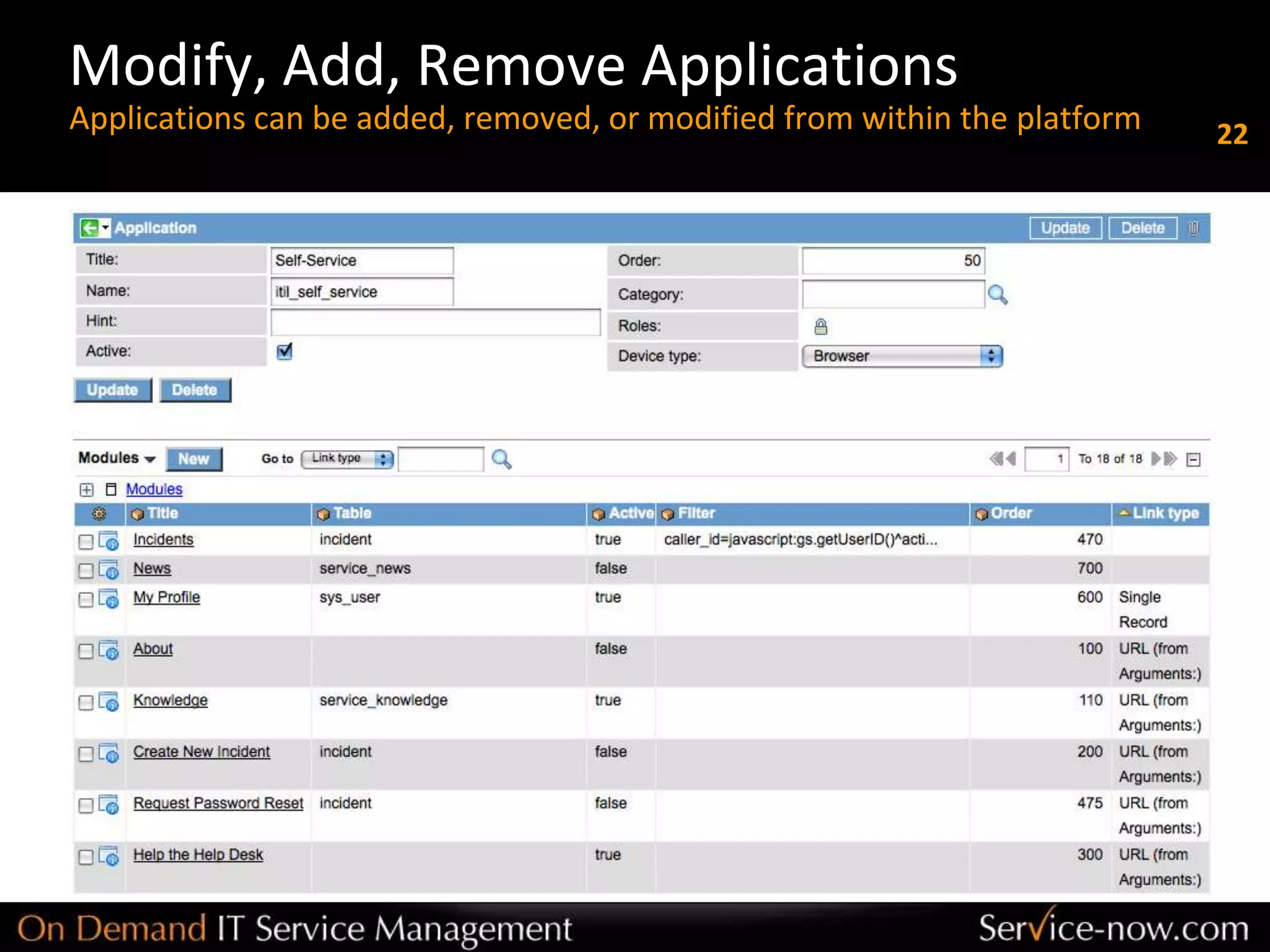Viewport: 1270px width, 952px height.
Task: Expand the Modules breadcrumb plus icon
Action: pos(87,490)
